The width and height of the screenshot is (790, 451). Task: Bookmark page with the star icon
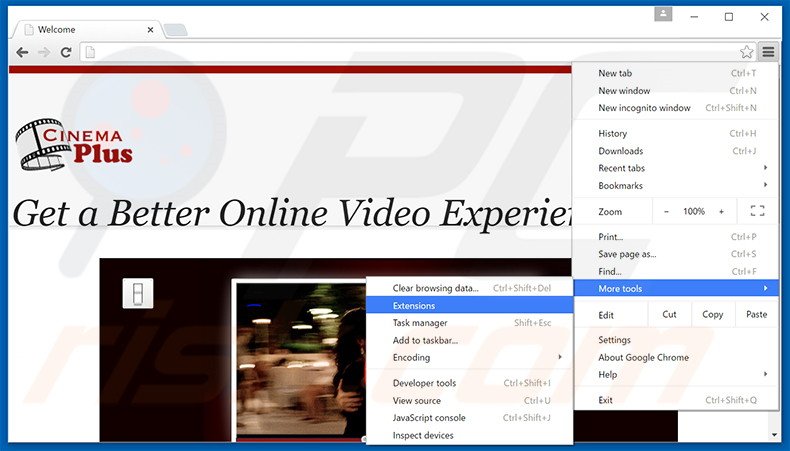point(746,52)
